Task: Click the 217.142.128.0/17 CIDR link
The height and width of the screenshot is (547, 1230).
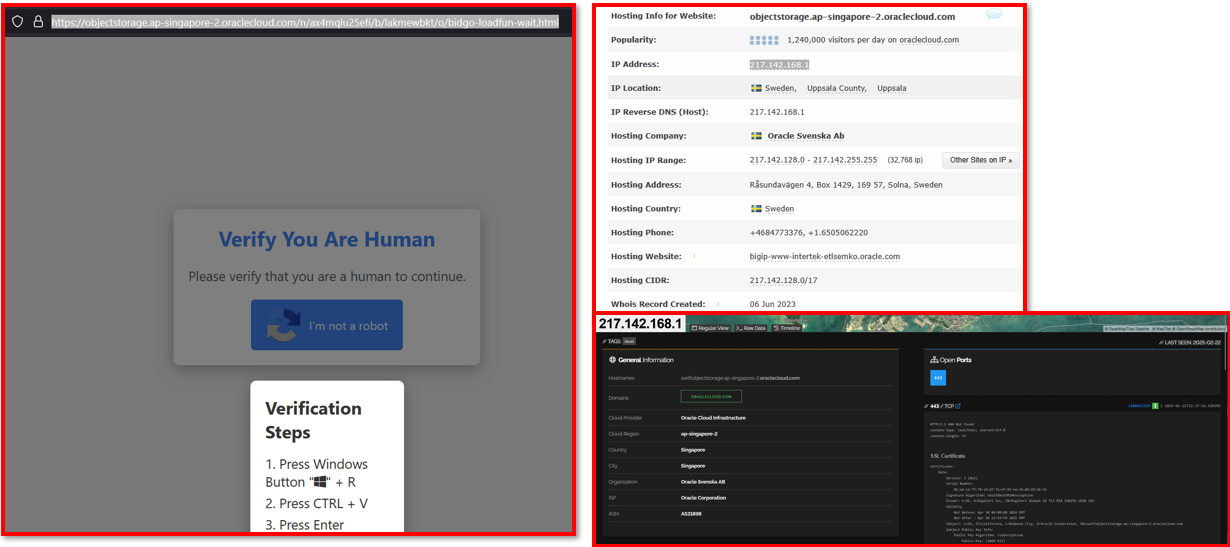Action: click(x=785, y=280)
